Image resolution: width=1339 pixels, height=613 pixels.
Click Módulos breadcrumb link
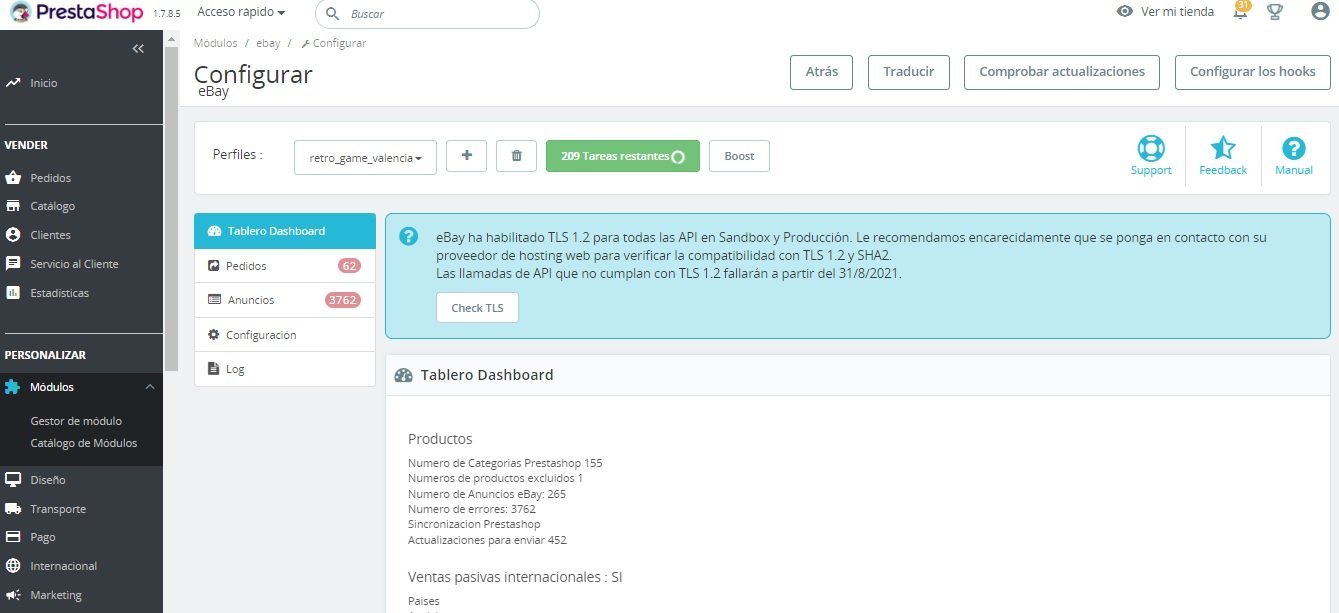pos(215,43)
